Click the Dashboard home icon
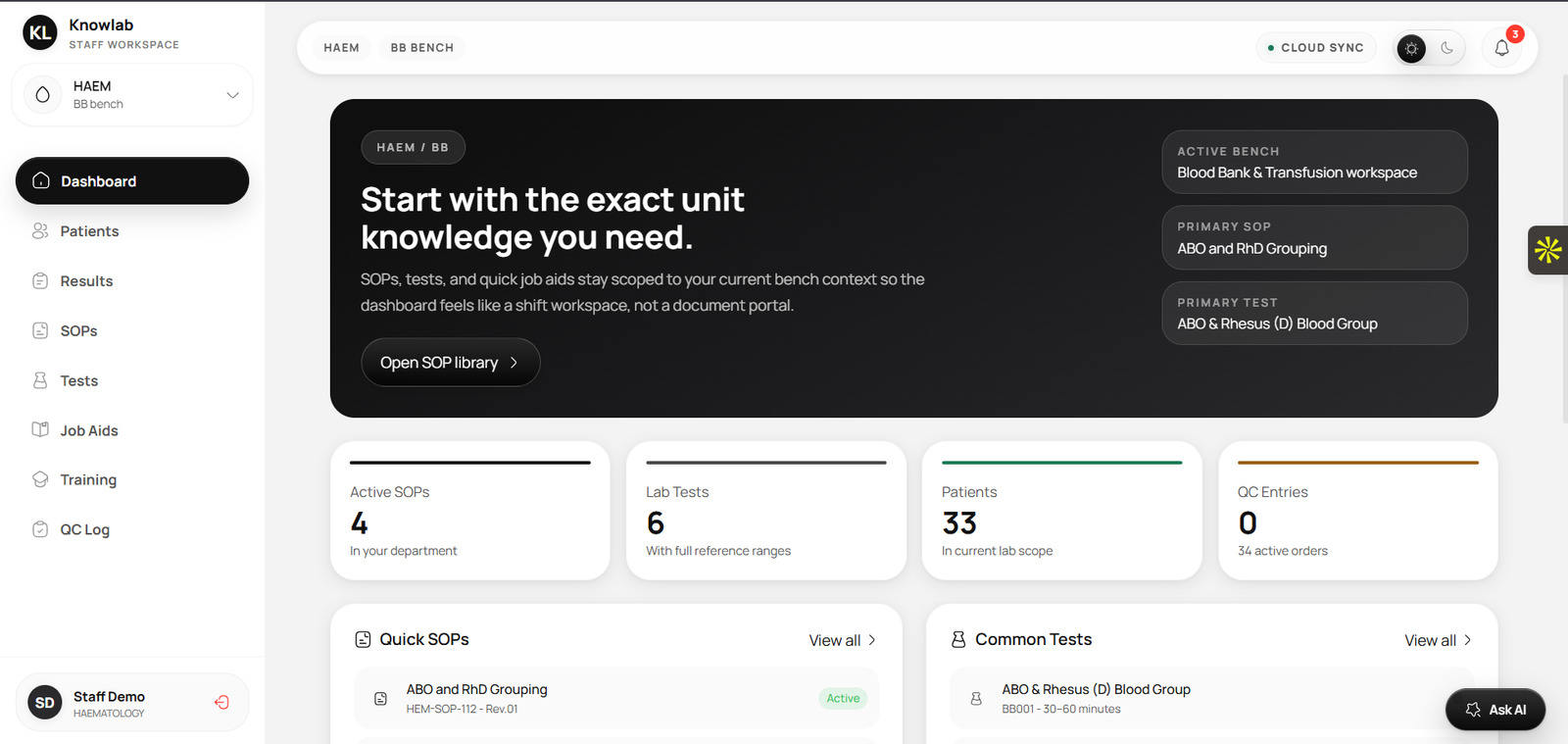Screen dimensions: 1568x744 click(x=41, y=180)
